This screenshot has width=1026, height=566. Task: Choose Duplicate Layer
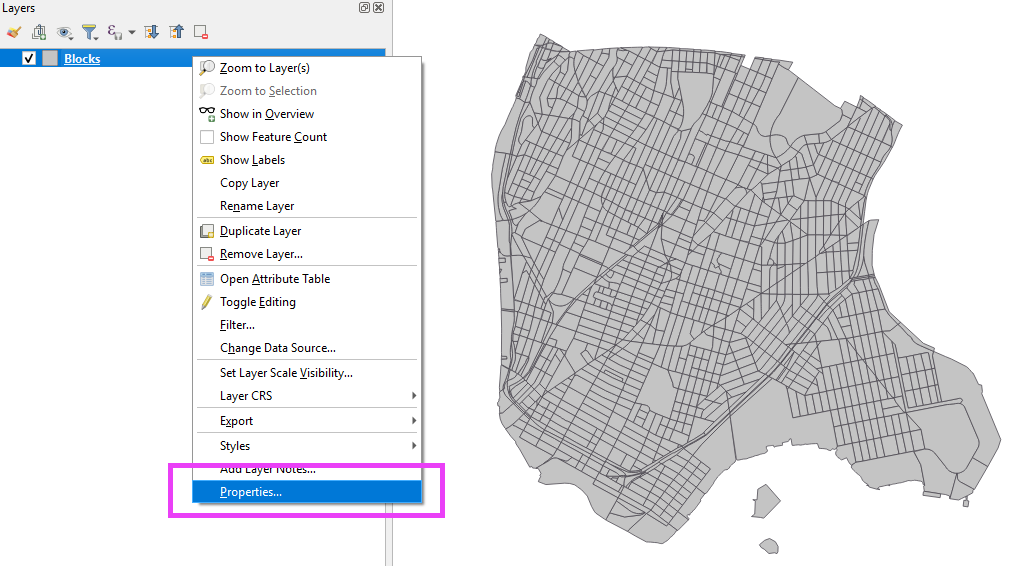306,231
